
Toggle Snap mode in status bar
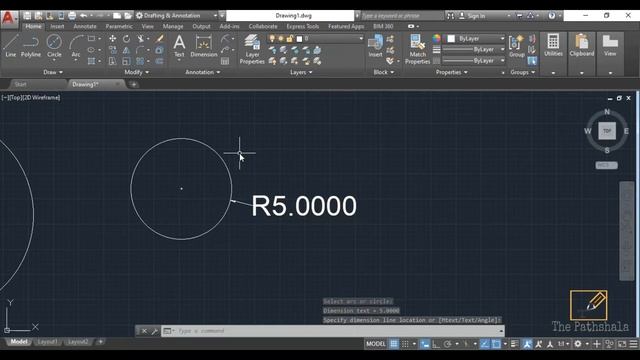405,344
